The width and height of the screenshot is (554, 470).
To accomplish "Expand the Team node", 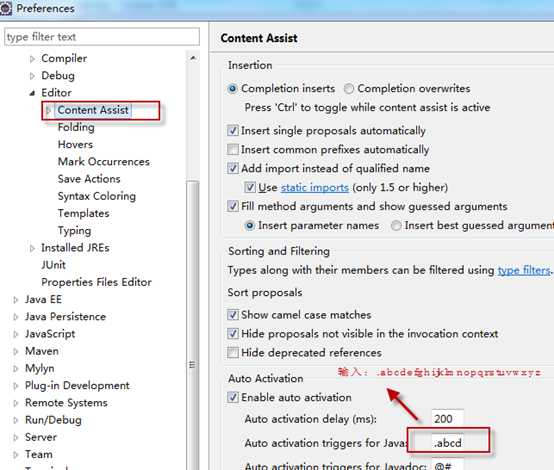I will (x=16, y=455).
